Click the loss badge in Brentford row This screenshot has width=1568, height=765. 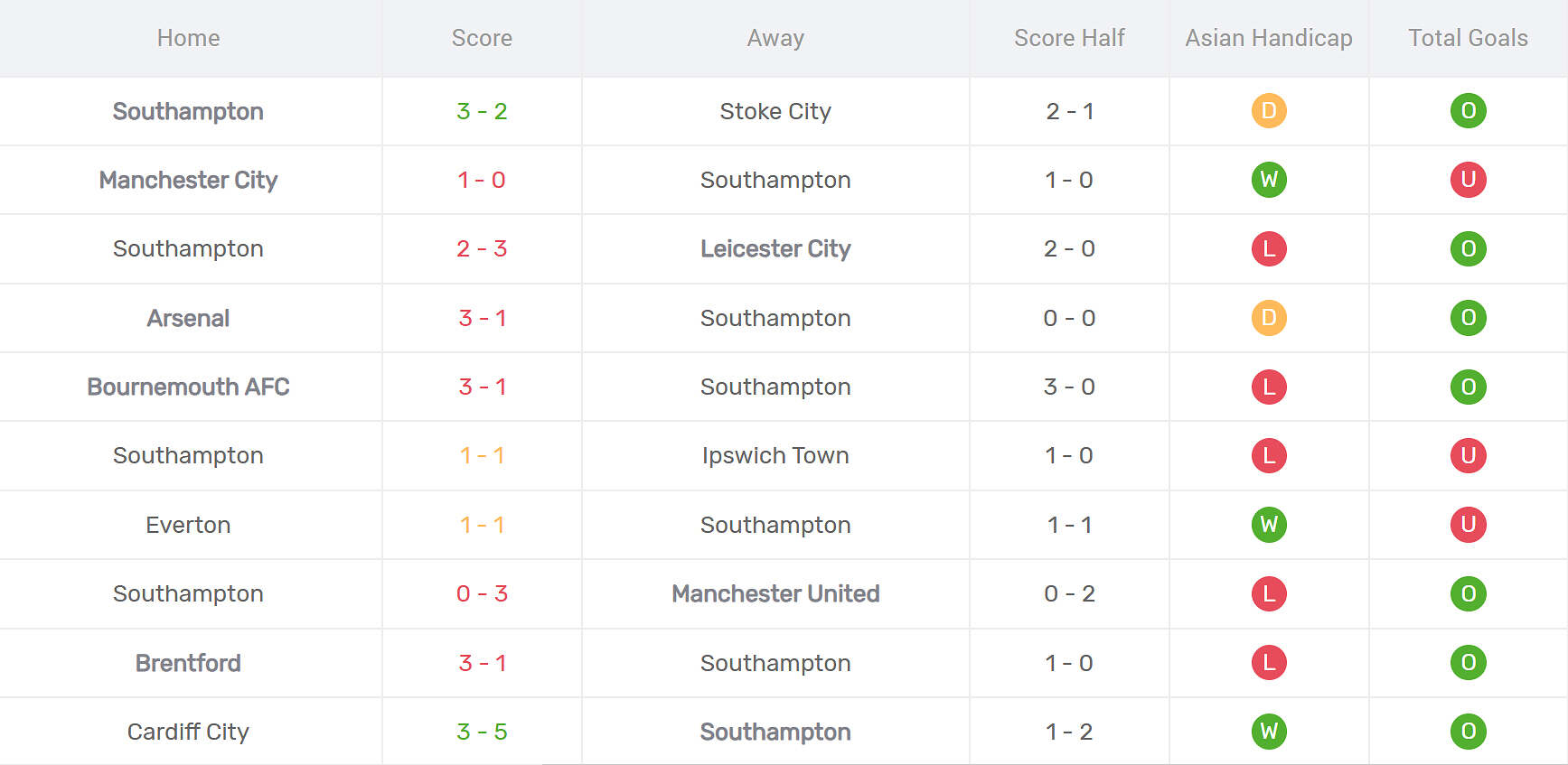[1269, 663]
